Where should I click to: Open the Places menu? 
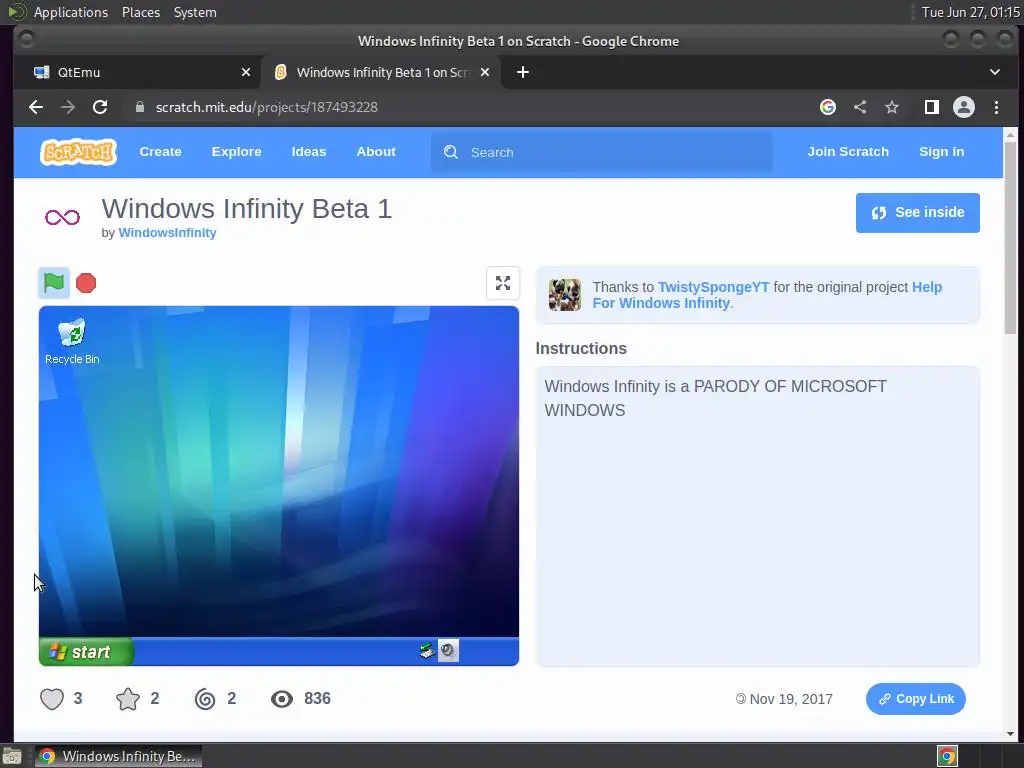pyautogui.click(x=140, y=12)
